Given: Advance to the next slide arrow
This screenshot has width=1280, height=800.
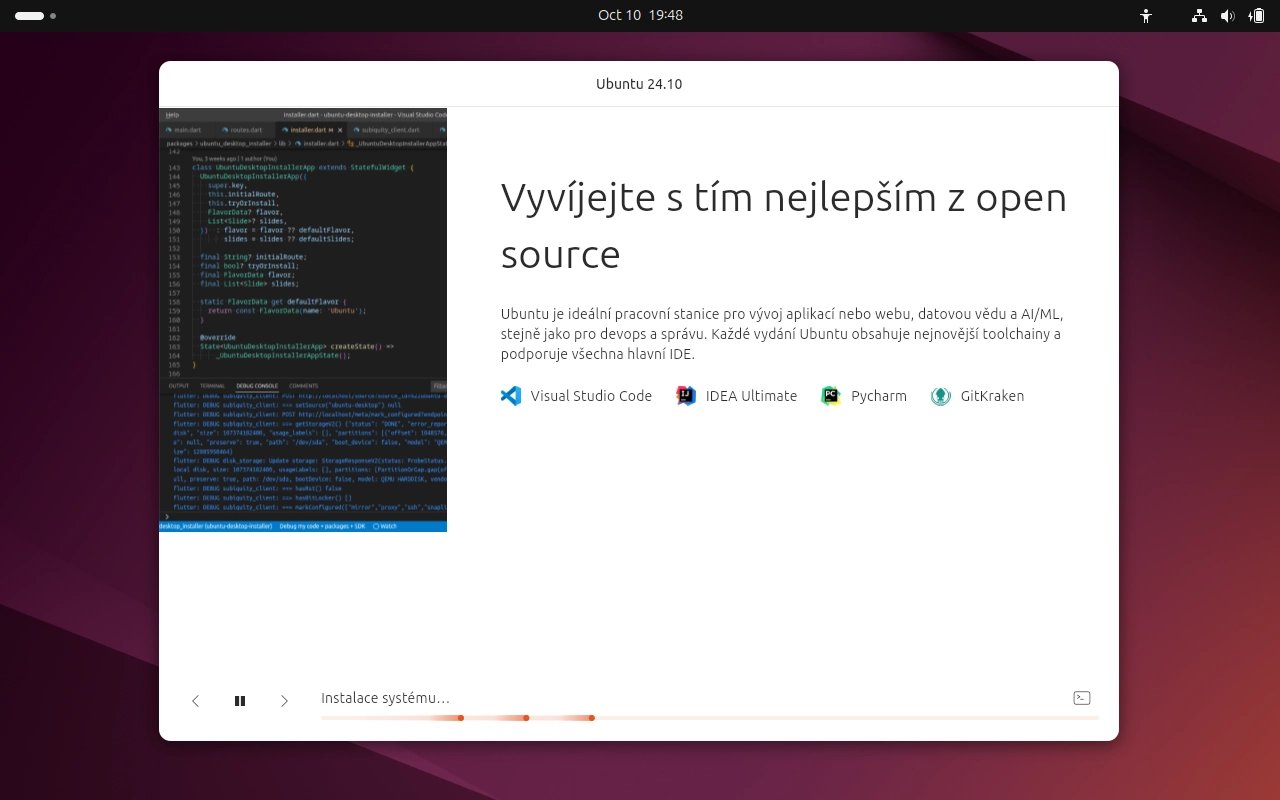Looking at the screenshot, I should click(x=284, y=701).
